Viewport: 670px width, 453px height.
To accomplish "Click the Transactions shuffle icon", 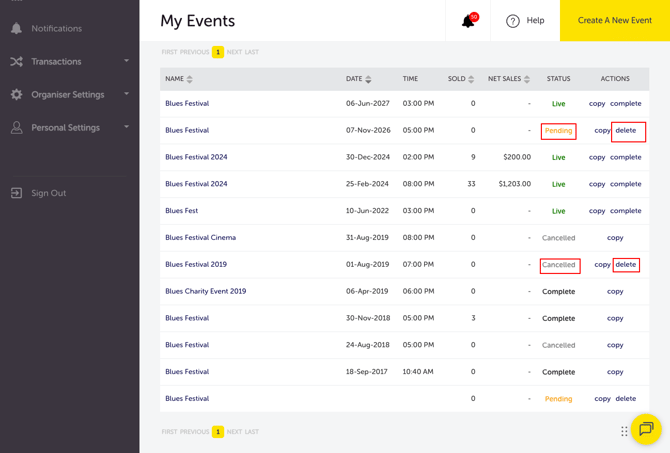I will click(16, 62).
